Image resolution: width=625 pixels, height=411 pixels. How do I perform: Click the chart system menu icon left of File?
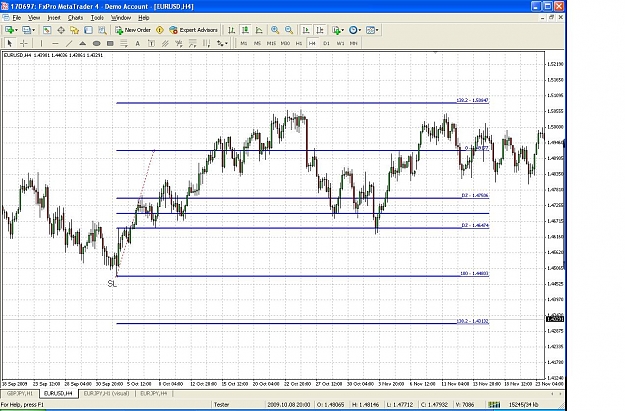(6, 18)
